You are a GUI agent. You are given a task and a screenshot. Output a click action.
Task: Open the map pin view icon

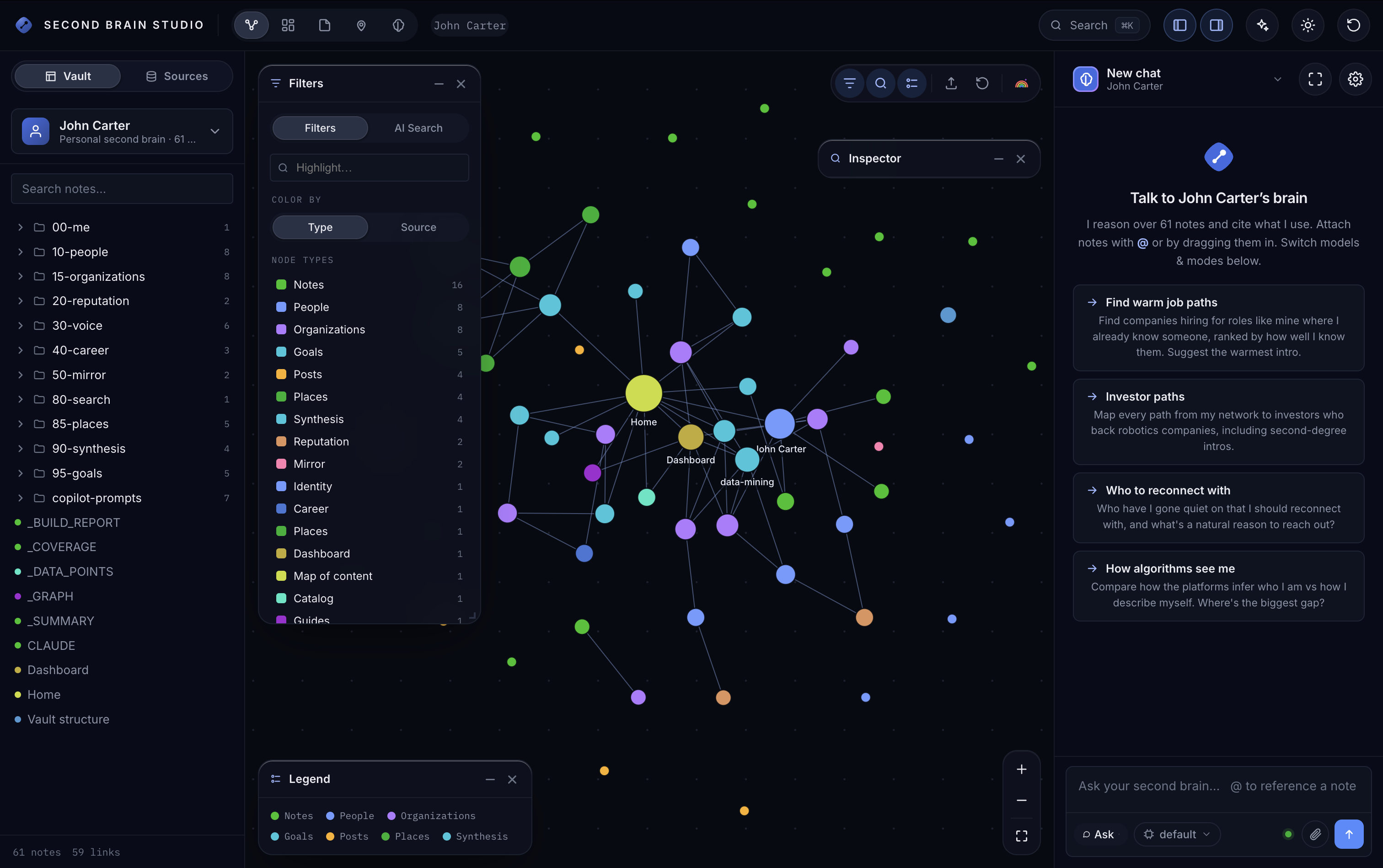[x=361, y=25]
